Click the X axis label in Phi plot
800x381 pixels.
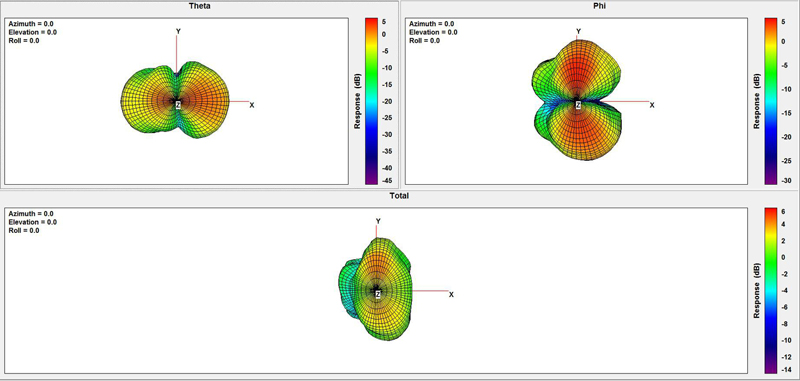tap(652, 105)
